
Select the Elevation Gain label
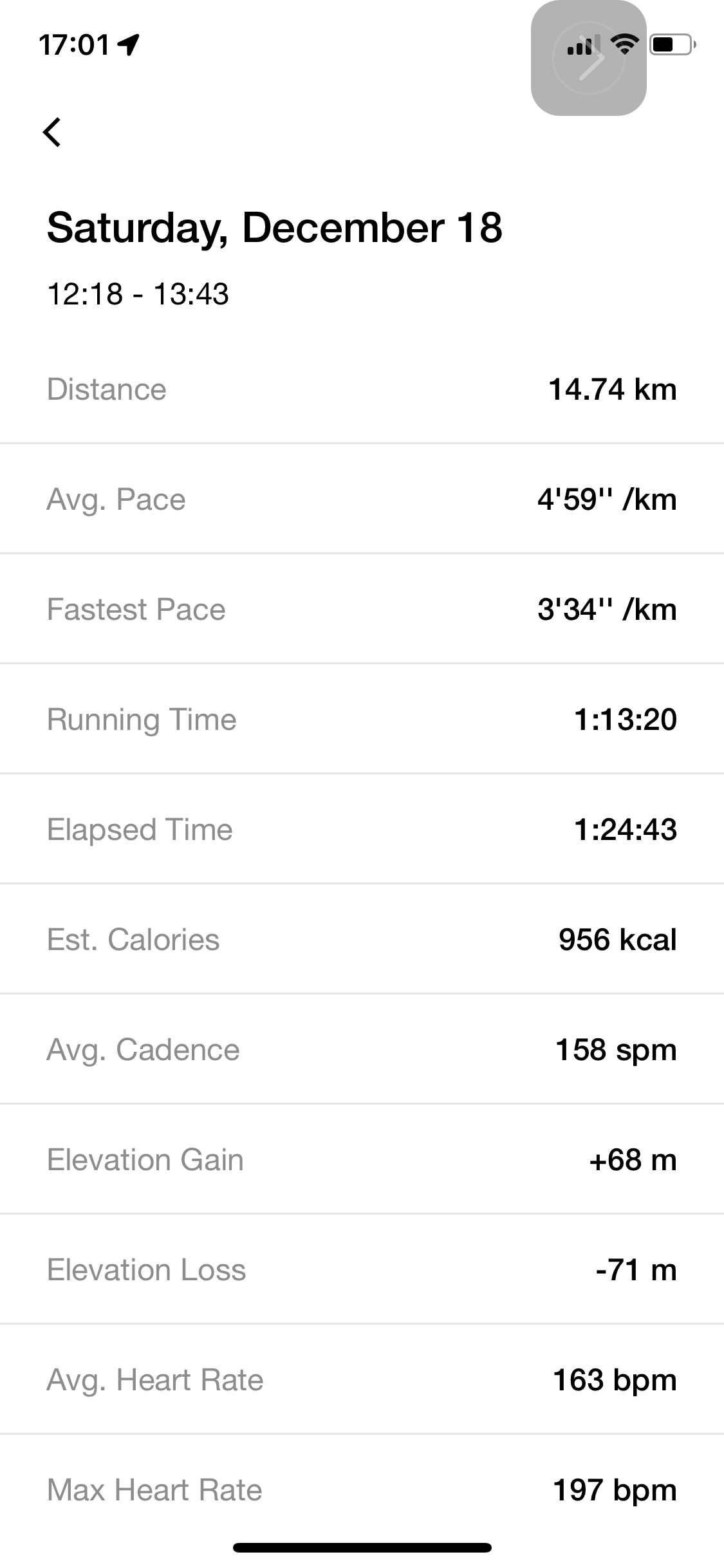(x=145, y=1160)
